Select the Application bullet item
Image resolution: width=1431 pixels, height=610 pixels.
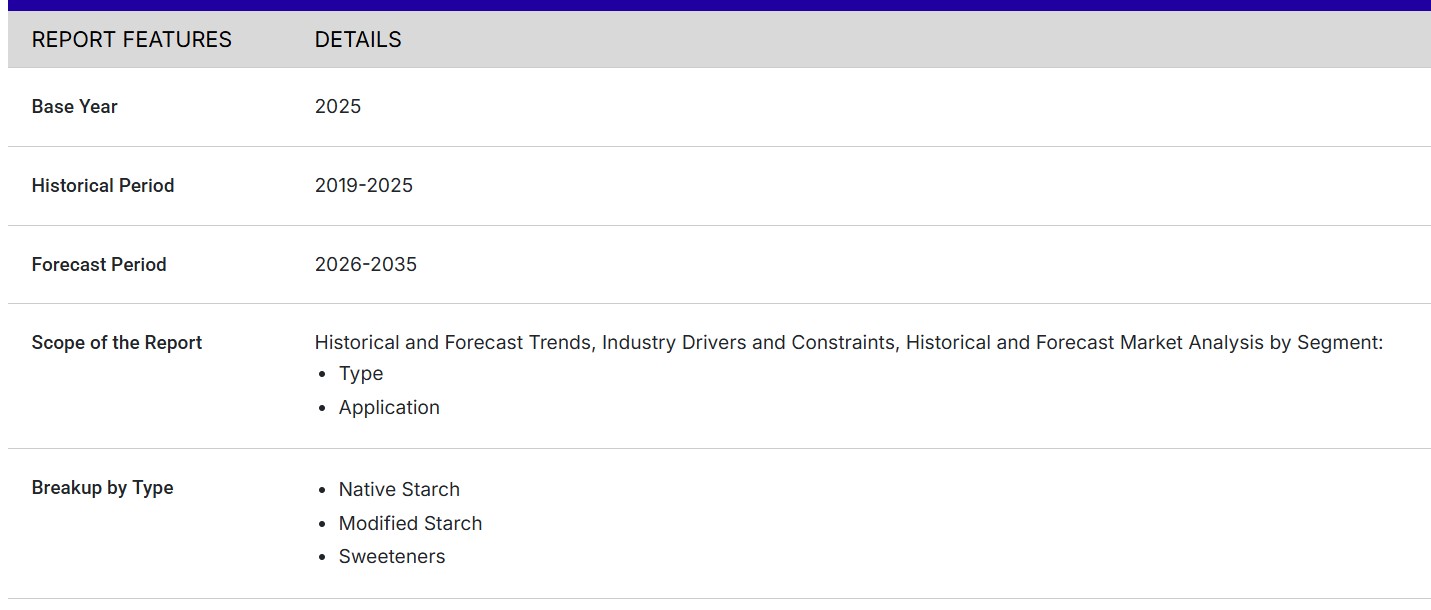[x=389, y=408]
